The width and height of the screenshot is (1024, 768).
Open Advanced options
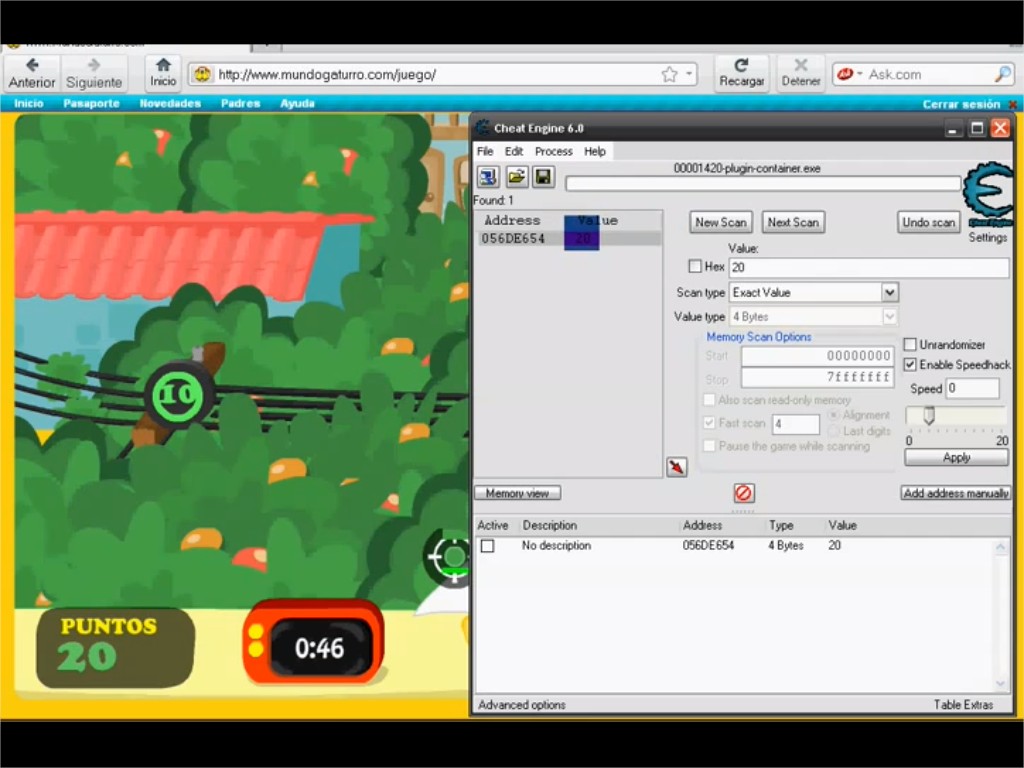pos(522,705)
